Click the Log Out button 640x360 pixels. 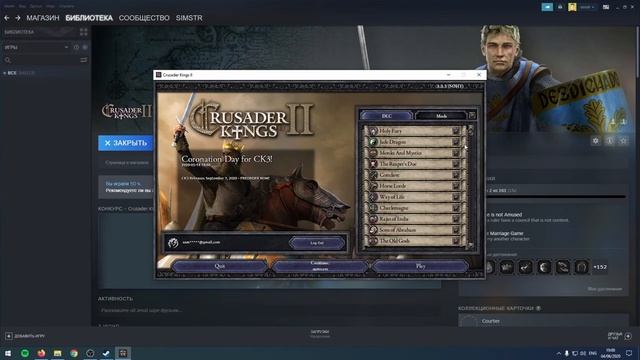click(317, 243)
